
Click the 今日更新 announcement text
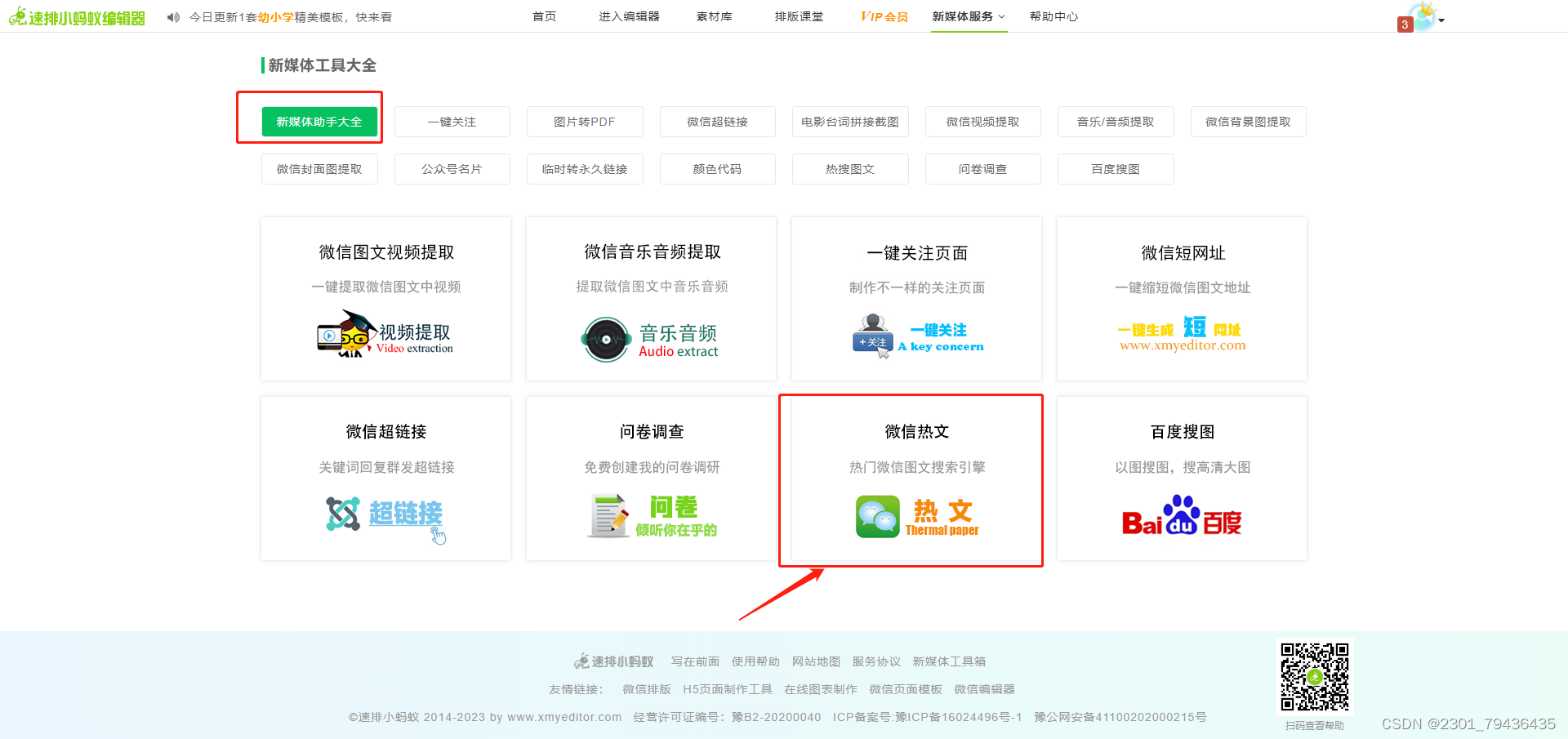click(291, 17)
